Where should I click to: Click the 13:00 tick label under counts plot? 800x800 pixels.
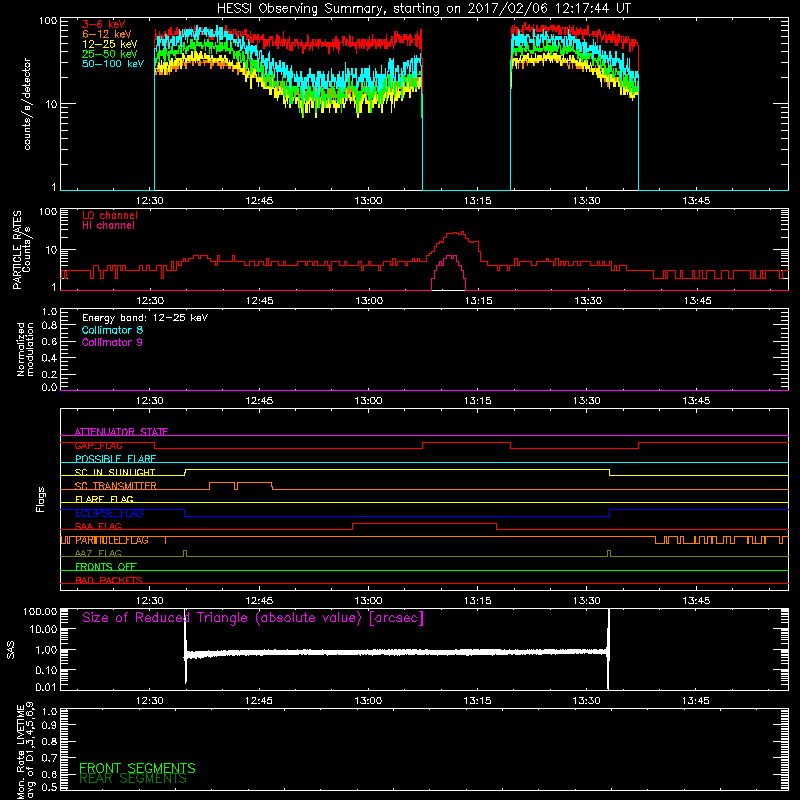pos(368,201)
